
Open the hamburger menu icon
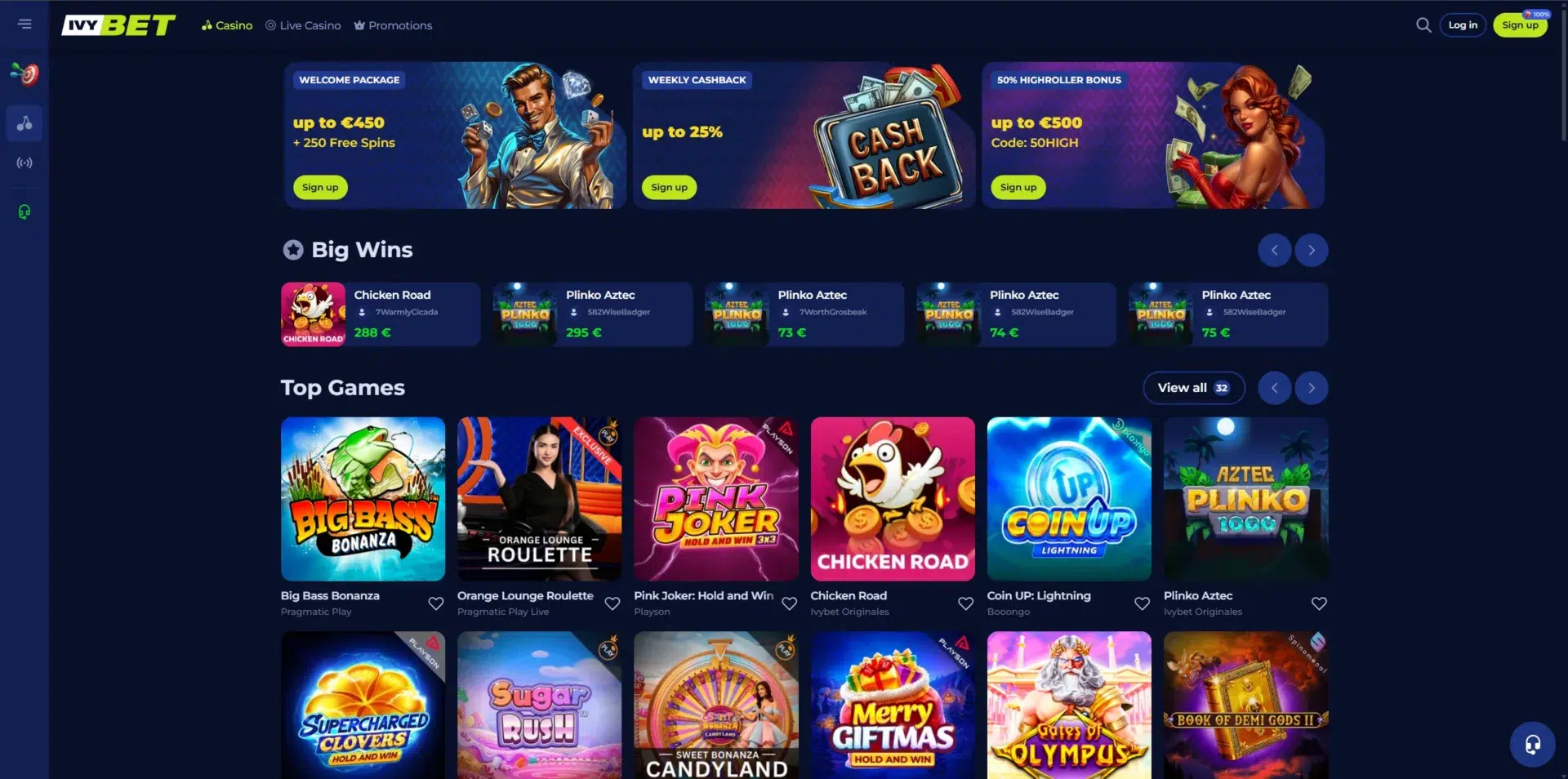click(24, 24)
